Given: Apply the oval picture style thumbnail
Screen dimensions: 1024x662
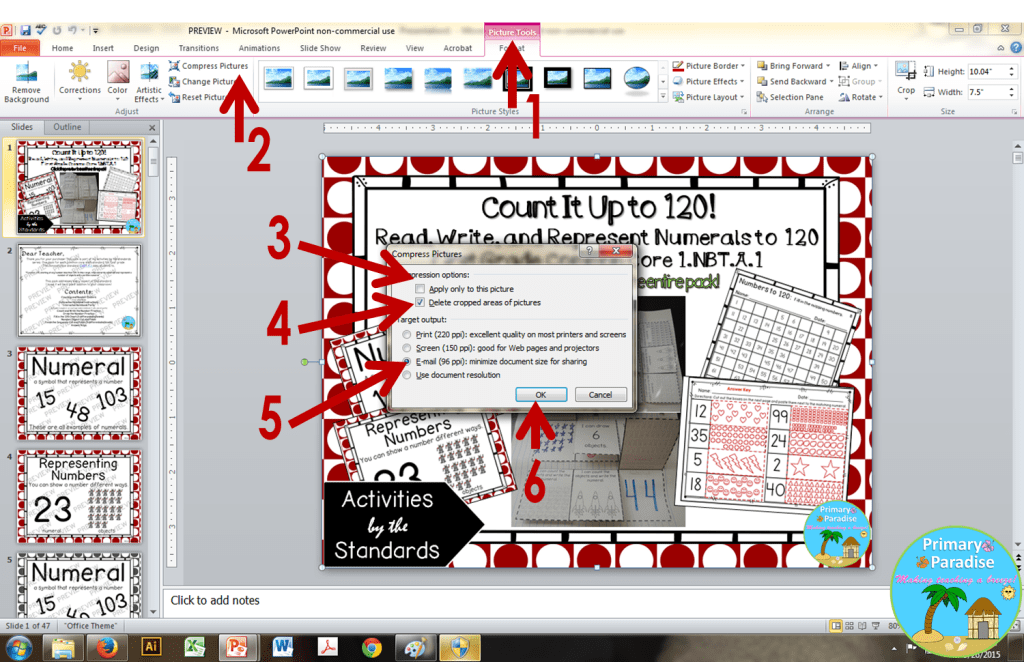Looking at the screenshot, I should pos(636,78).
